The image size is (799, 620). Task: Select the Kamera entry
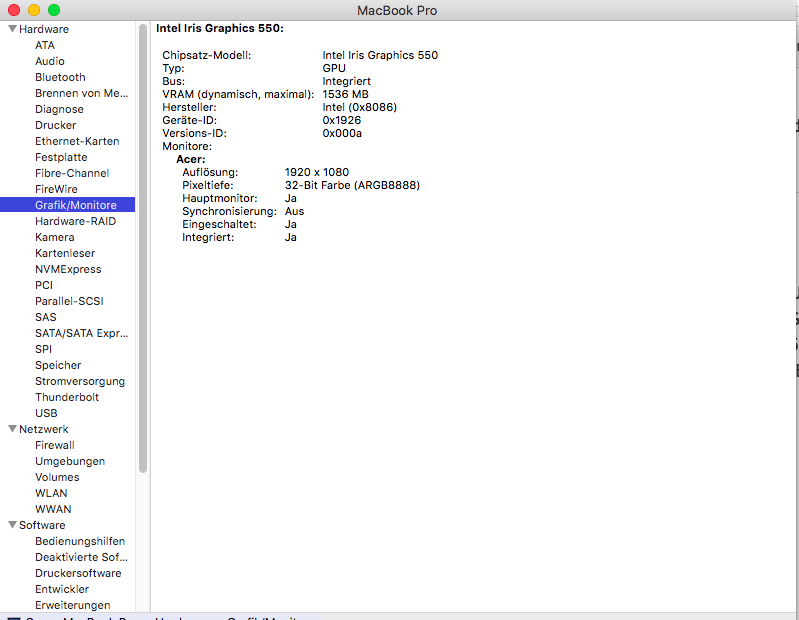tap(54, 237)
